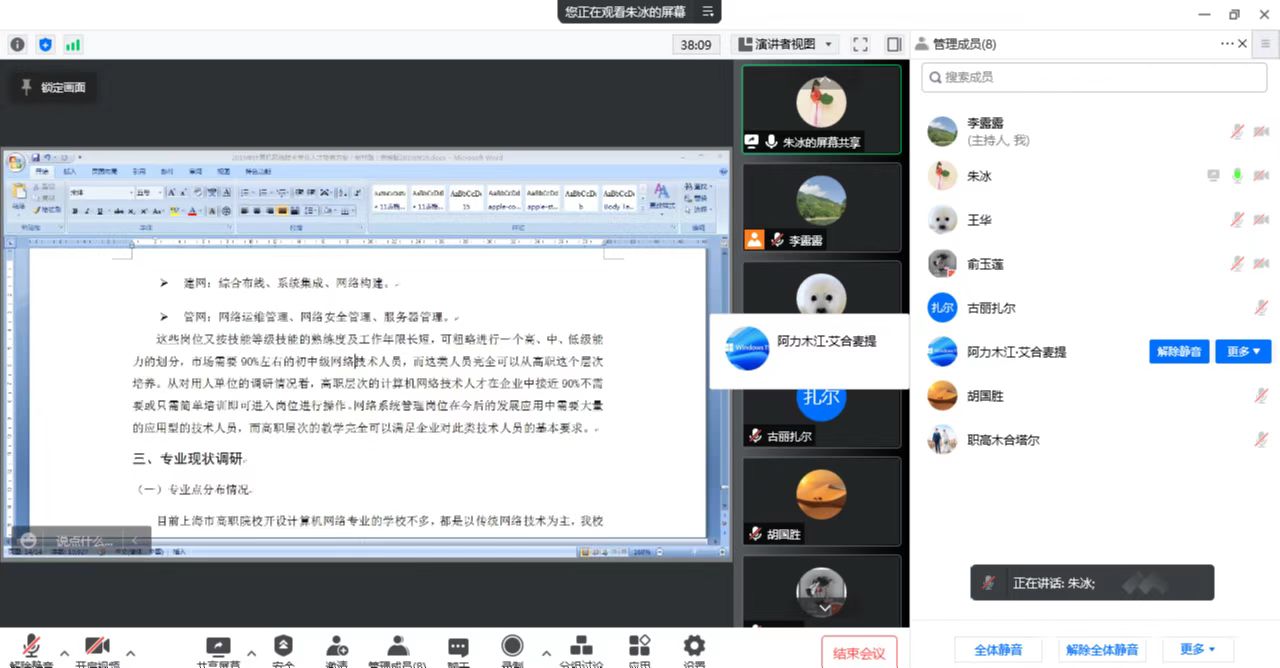Open the three-dots menu in members panel

[1227, 44]
